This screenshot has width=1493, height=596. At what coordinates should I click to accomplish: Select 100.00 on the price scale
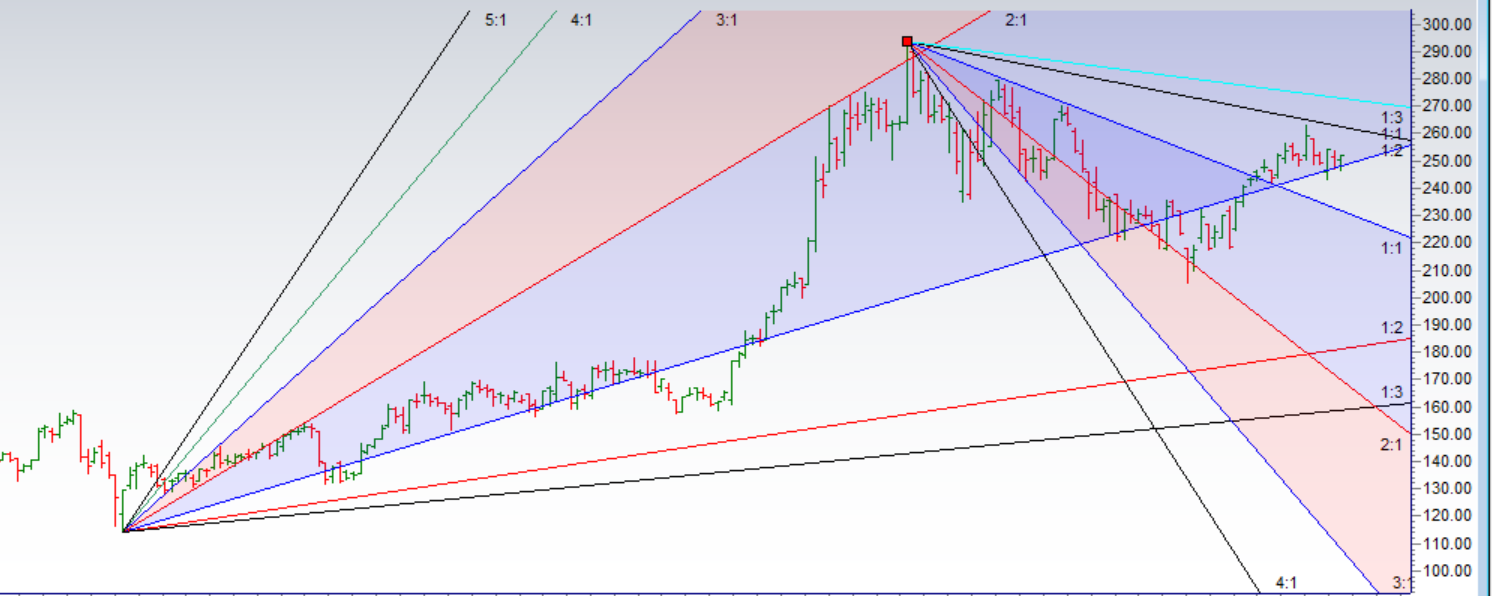(x=1447, y=571)
